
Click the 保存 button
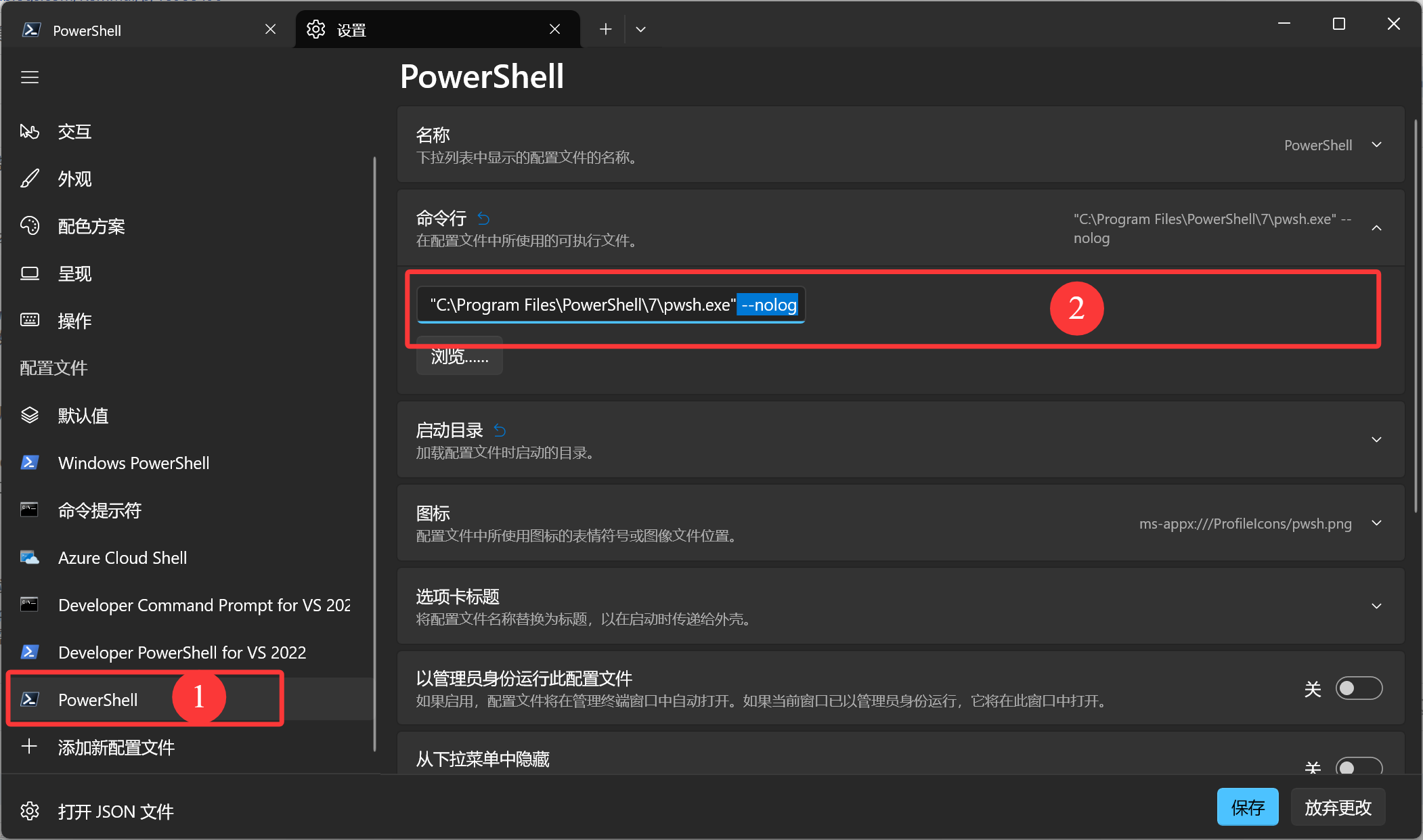[1247, 807]
